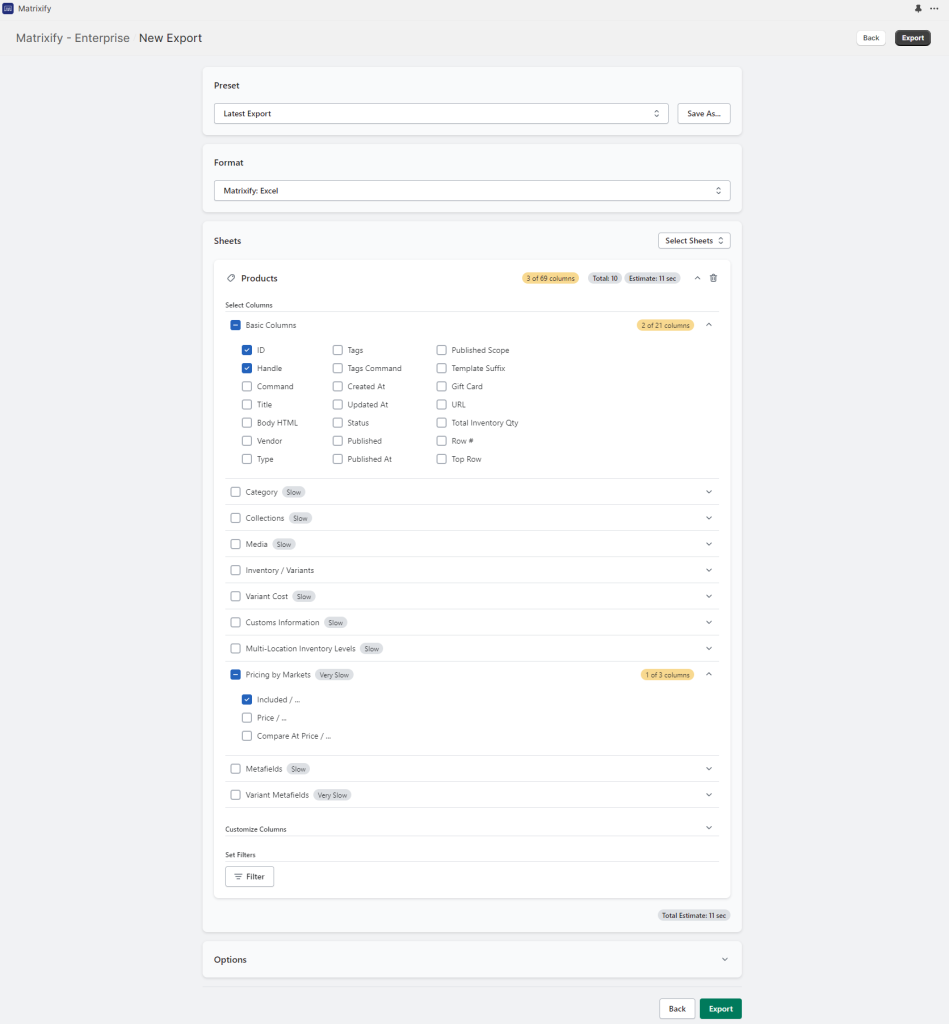This screenshot has height=1024, width=949.
Task: Delete the Products sheet via trash icon
Action: pyautogui.click(x=713, y=278)
